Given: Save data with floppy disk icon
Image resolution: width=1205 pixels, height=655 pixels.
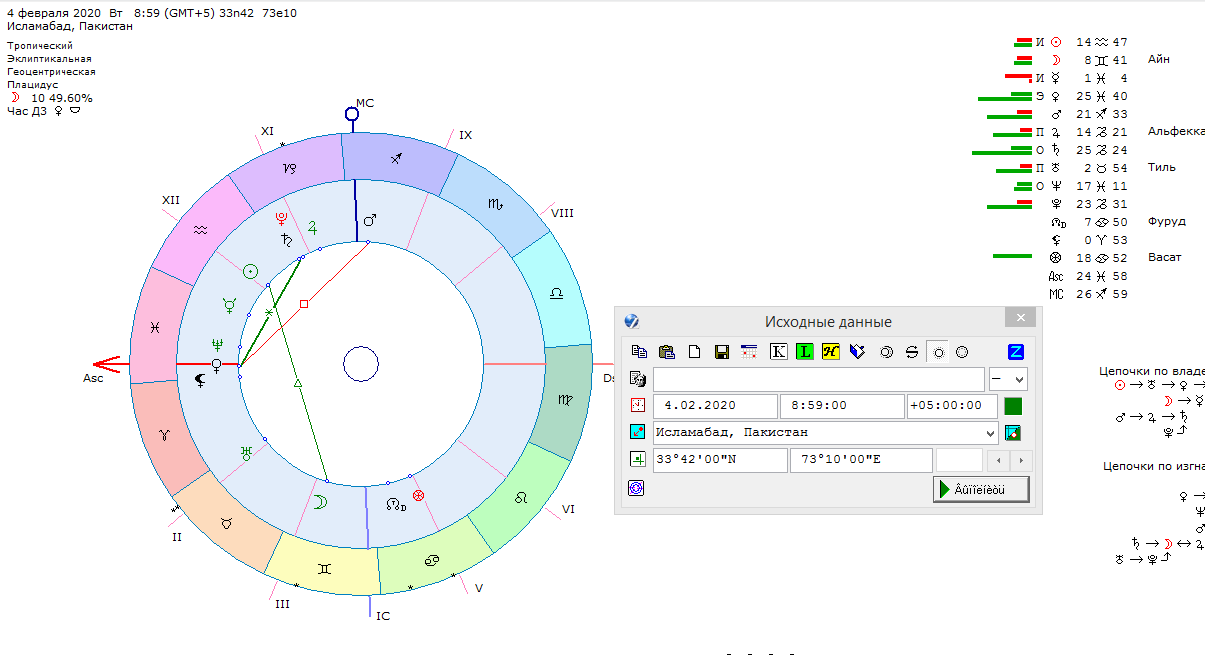Looking at the screenshot, I should point(721,352).
